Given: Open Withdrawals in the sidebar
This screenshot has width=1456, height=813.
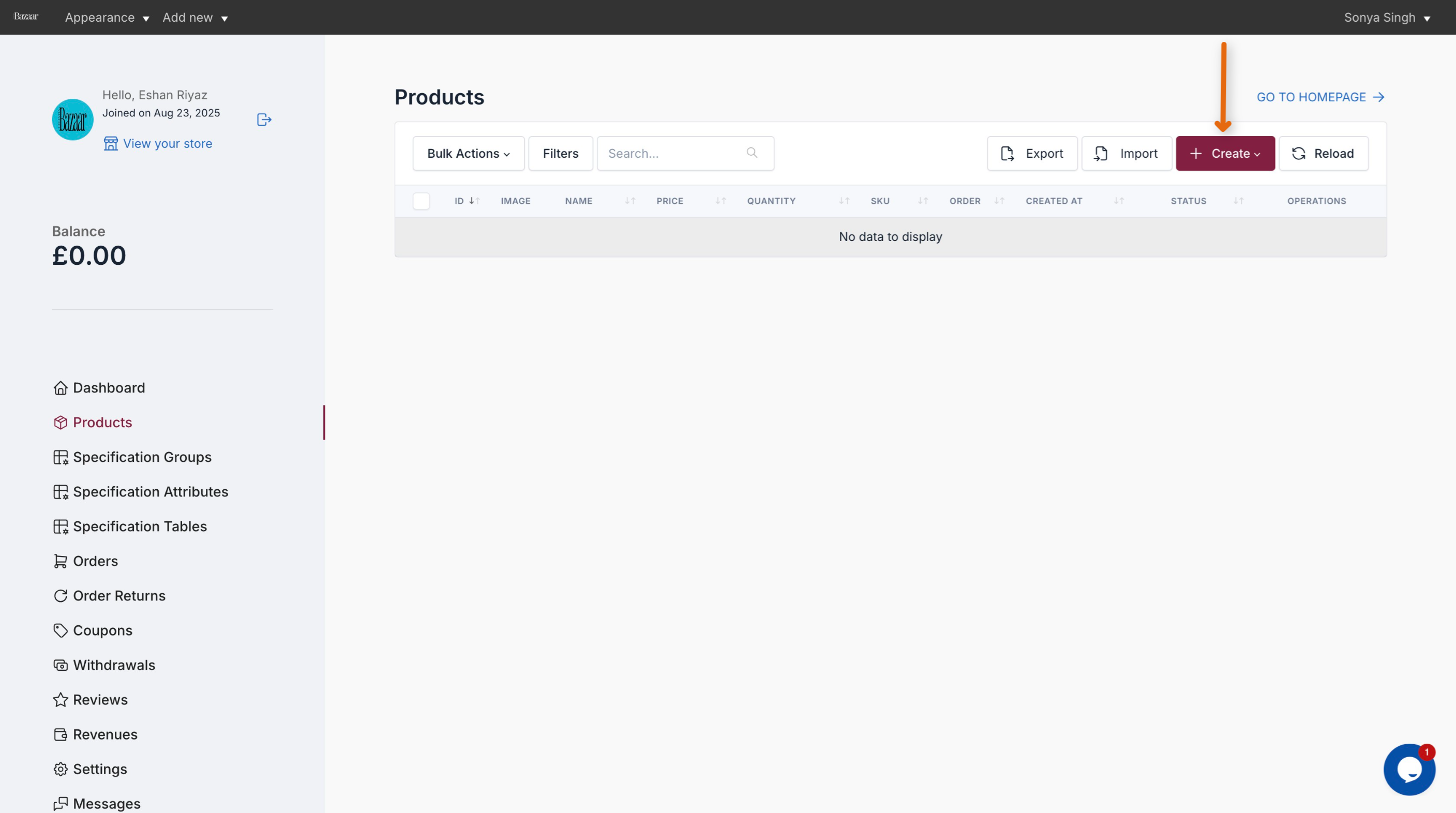Looking at the screenshot, I should 104,665.
